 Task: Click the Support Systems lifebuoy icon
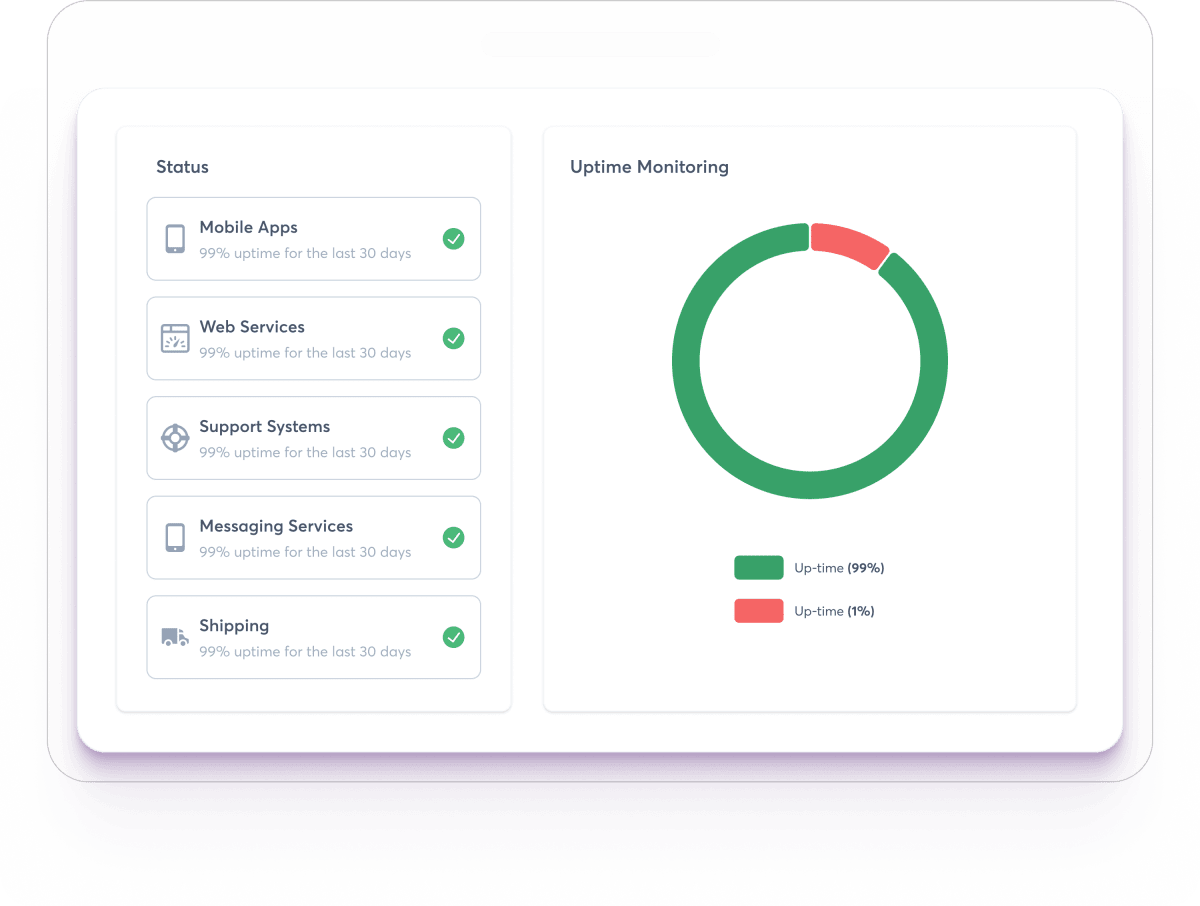(x=175, y=438)
